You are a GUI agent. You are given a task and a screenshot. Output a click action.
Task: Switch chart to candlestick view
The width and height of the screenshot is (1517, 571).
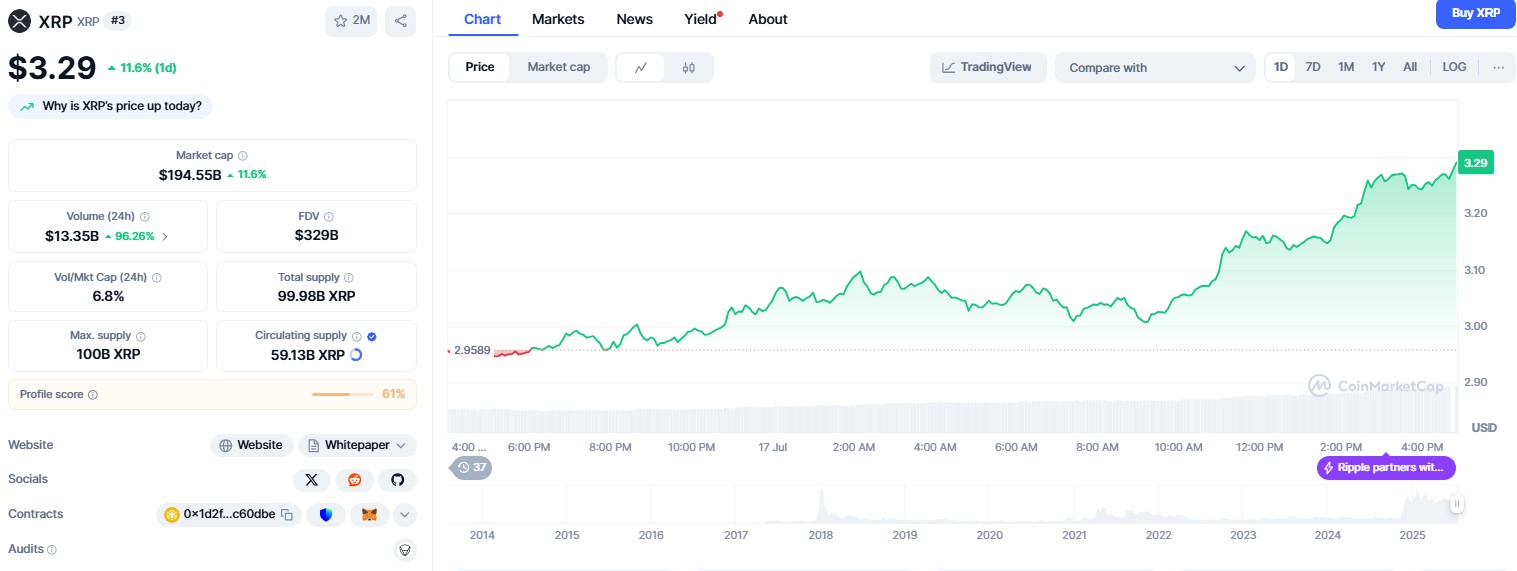(688, 67)
